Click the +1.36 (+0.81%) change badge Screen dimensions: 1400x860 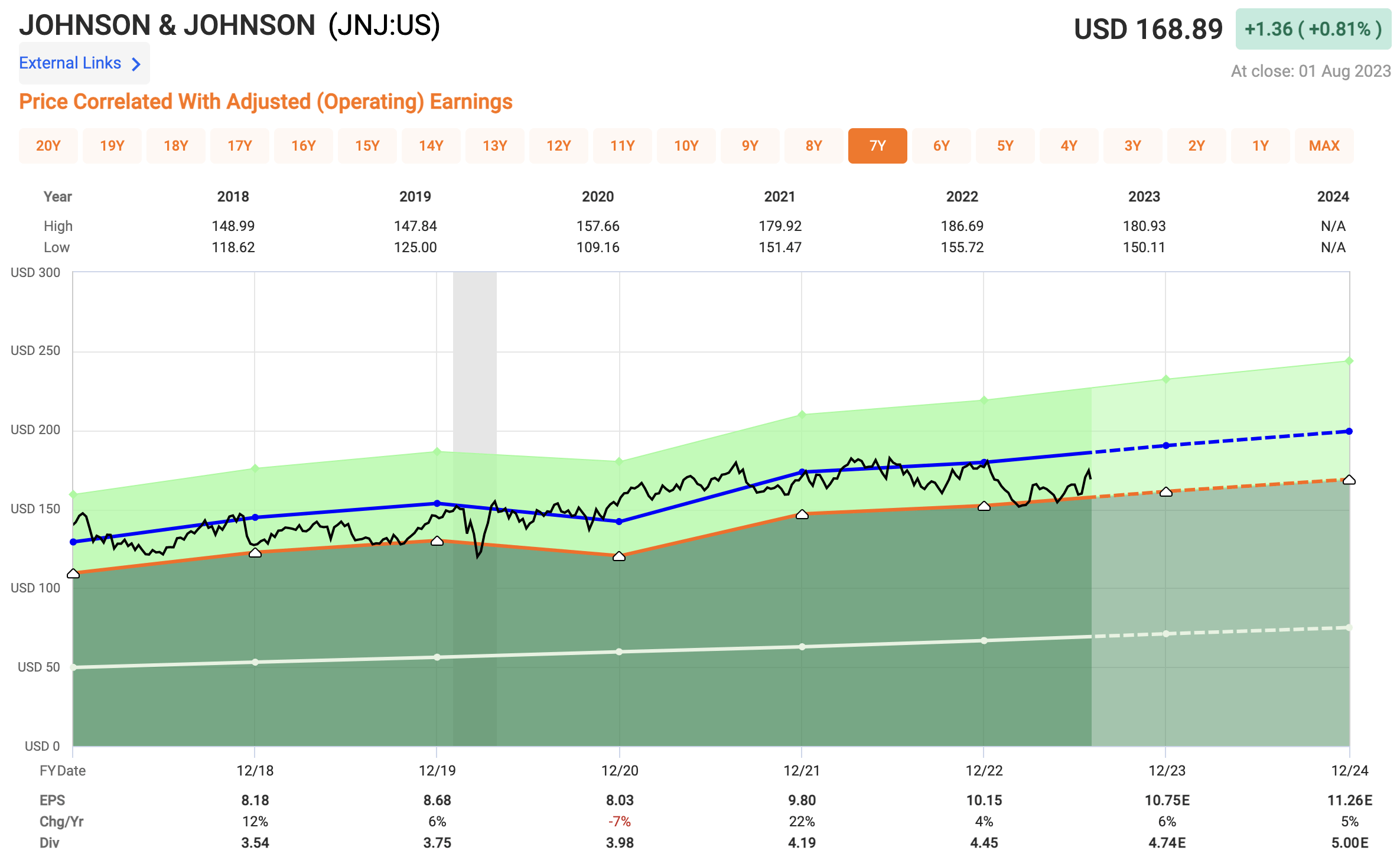1313,29
